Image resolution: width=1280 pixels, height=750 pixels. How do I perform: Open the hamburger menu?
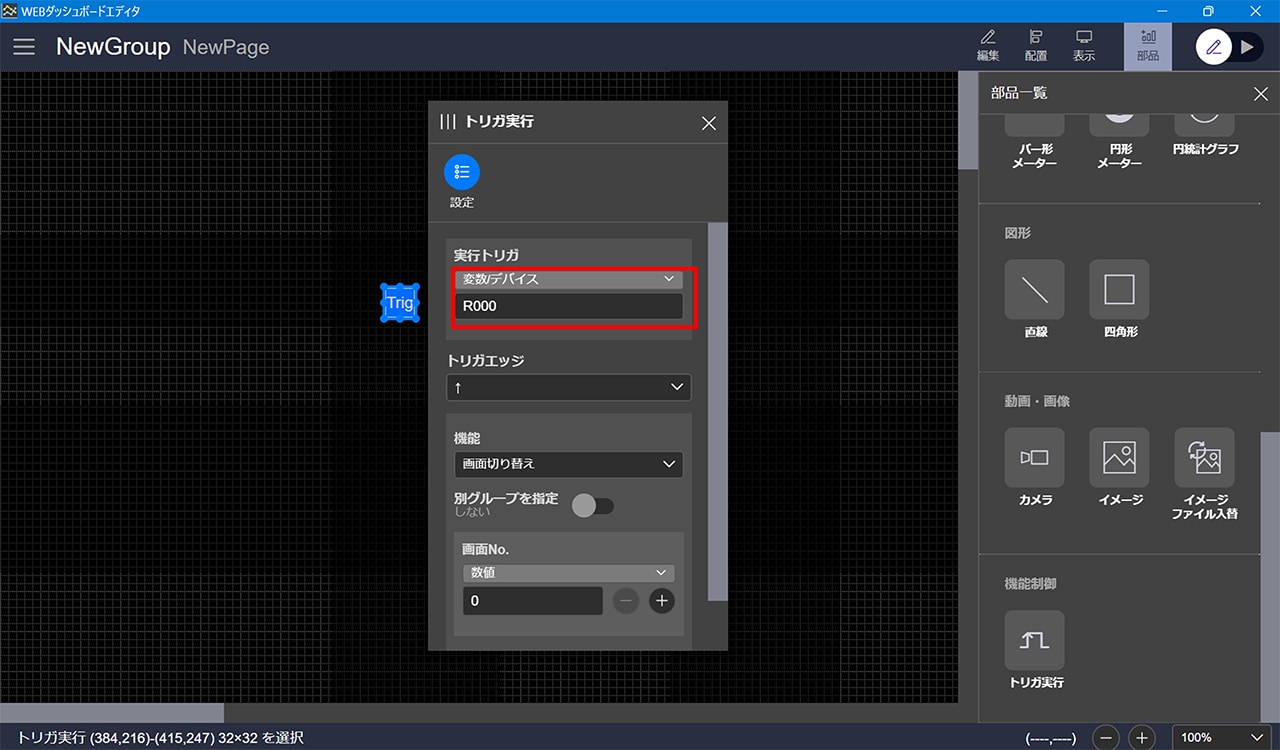[x=24, y=47]
